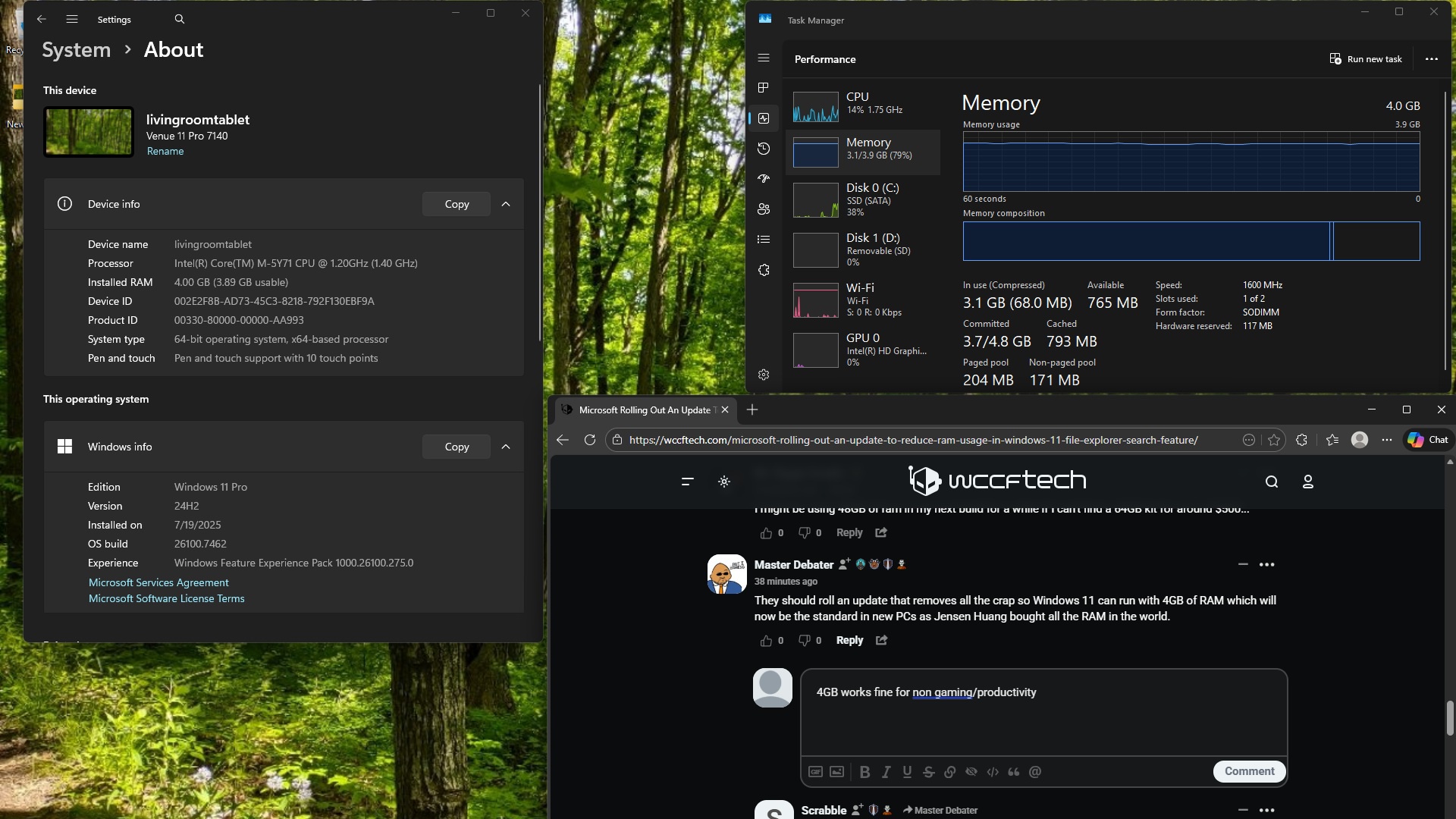Collapse Device info section
Viewport: 1456px width, 819px height.
click(506, 204)
